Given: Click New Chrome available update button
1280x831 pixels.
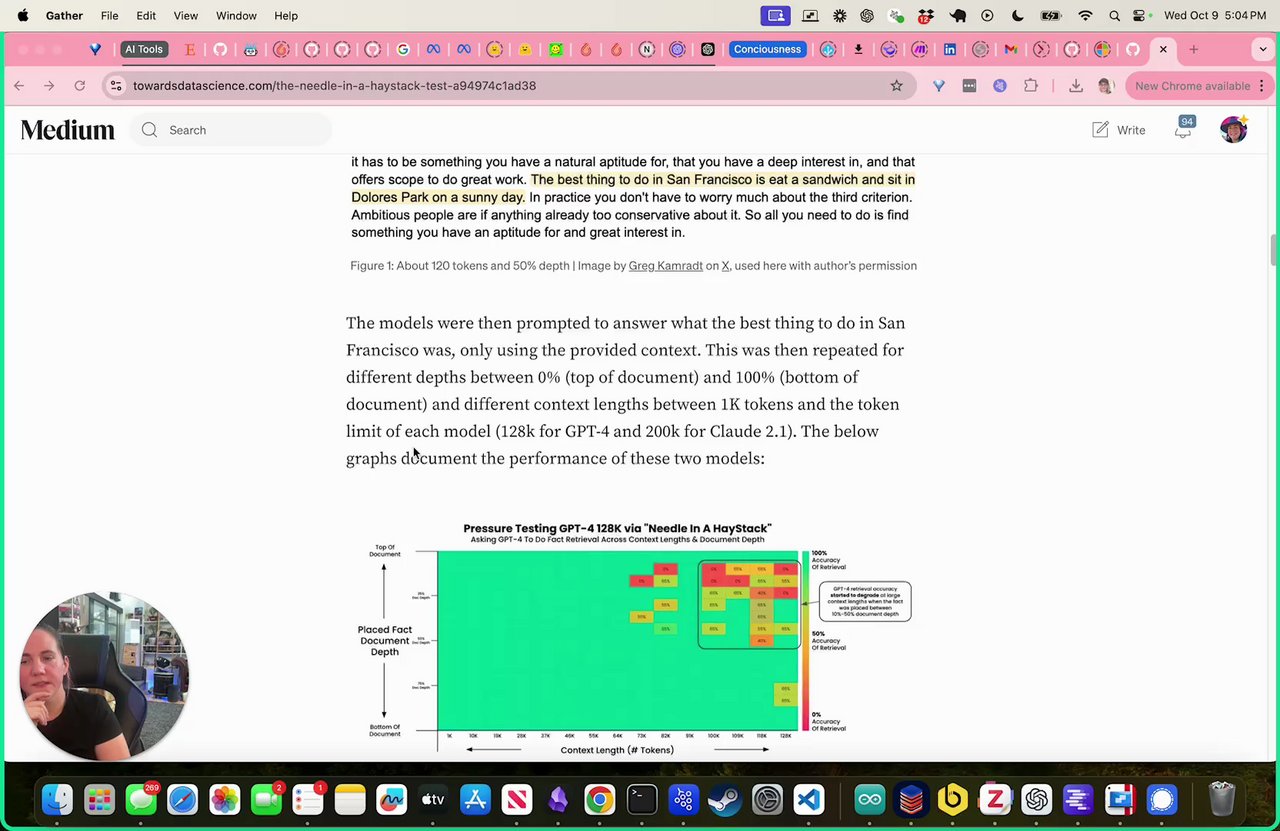Looking at the screenshot, I should click(x=1198, y=86).
